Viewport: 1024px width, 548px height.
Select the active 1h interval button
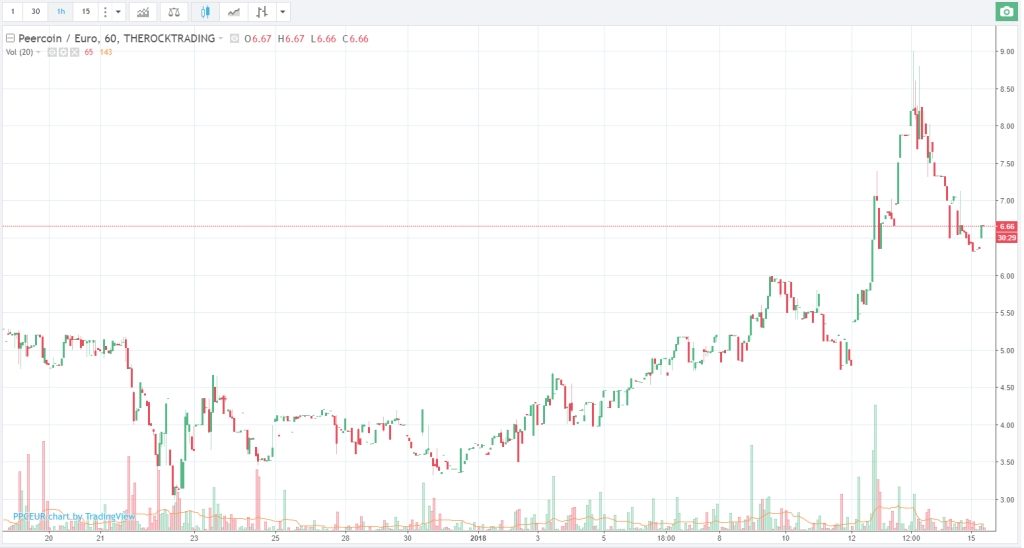click(60, 12)
